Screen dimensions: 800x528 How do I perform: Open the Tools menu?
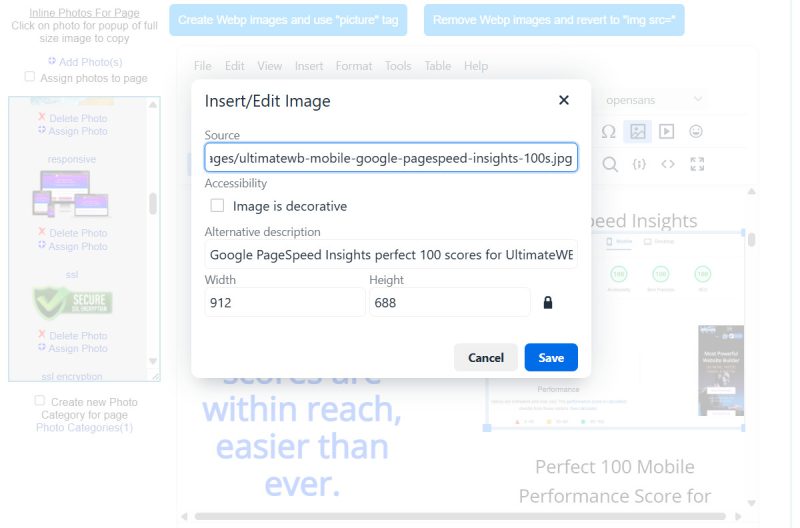point(398,66)
